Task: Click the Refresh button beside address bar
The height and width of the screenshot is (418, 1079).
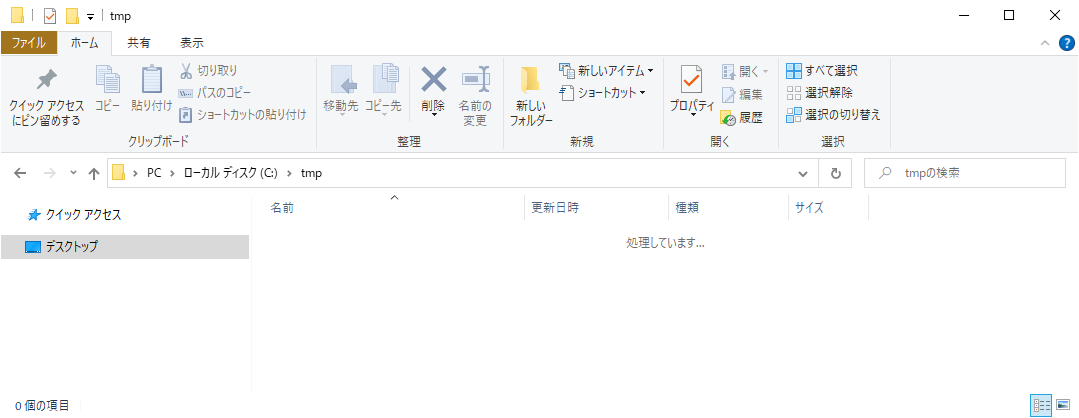Action: pyautogui.click(x=835, y=173)
